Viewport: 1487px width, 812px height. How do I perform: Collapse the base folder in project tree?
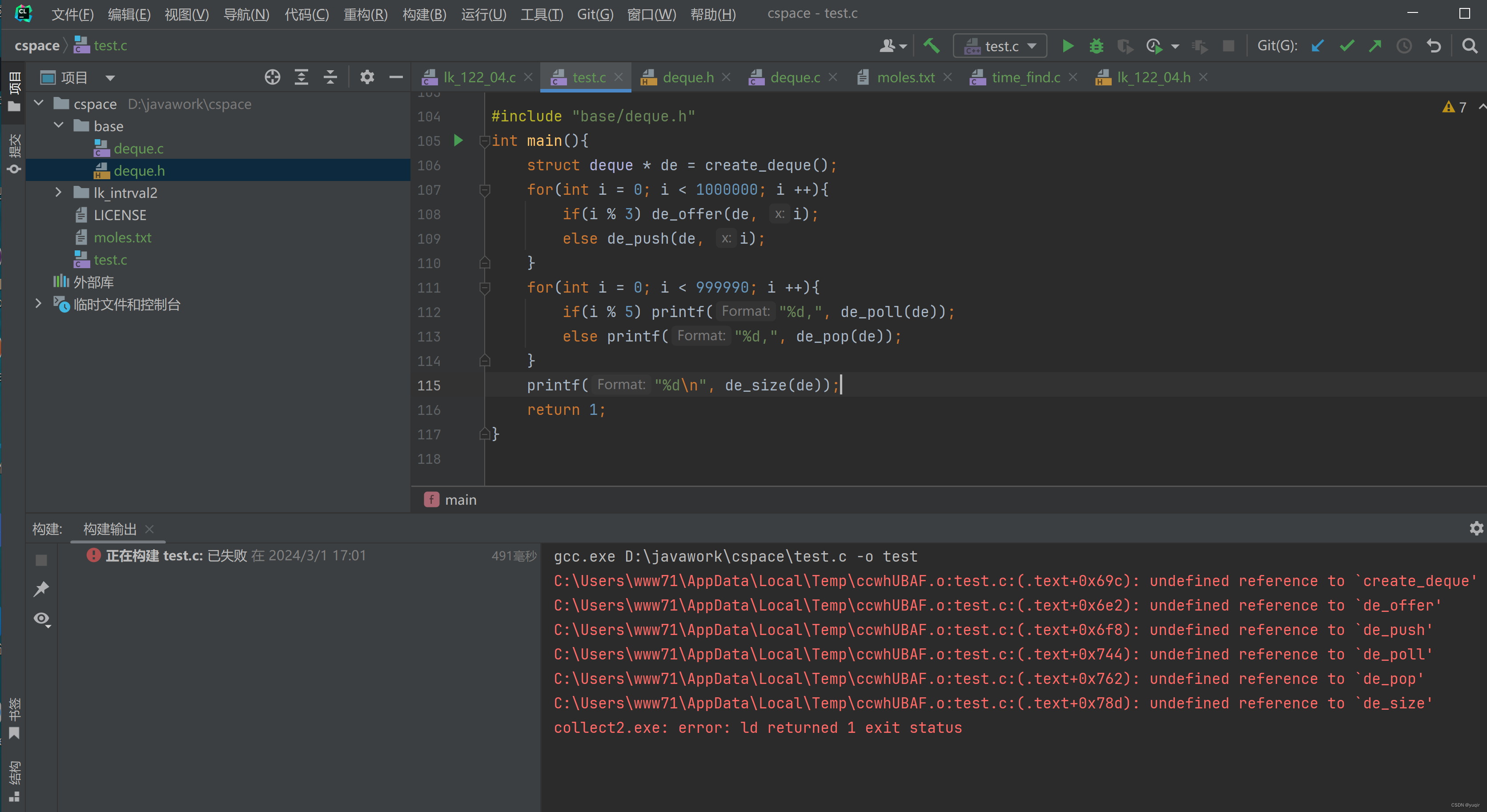coord(58,125)
